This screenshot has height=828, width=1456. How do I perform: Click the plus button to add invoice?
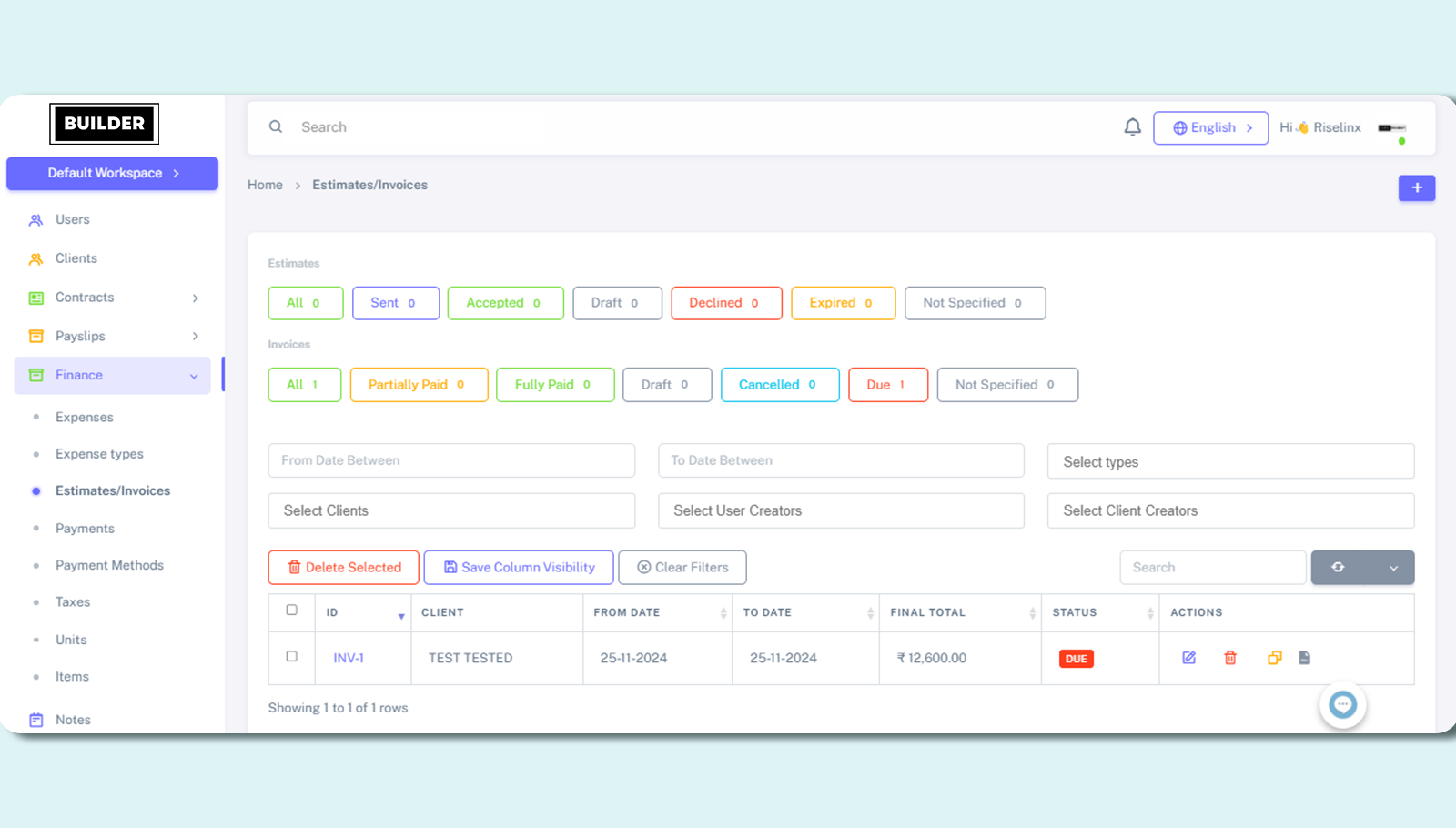point(1416,187)
